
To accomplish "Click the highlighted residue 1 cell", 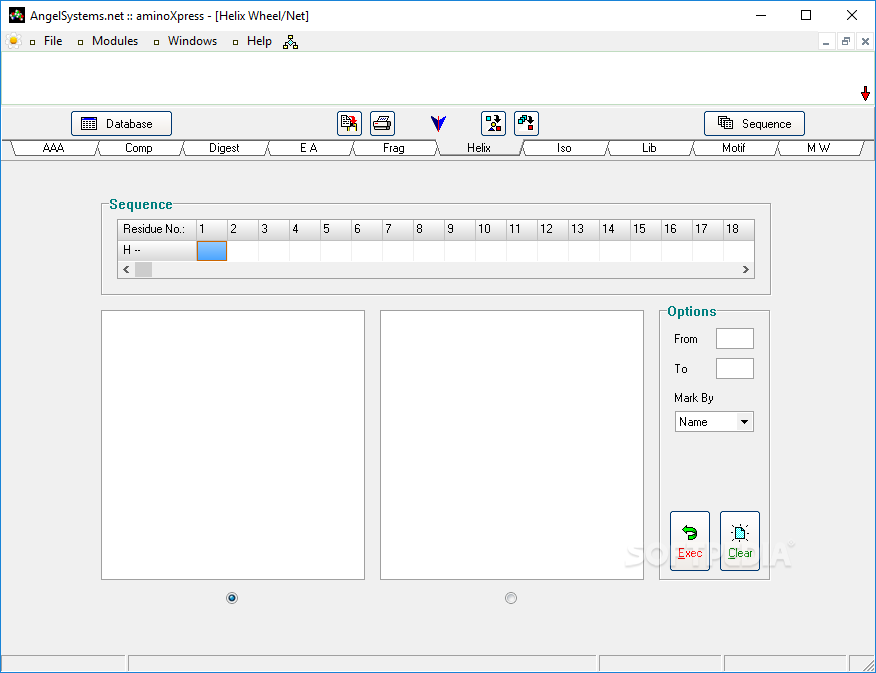I will pos(212,251).
